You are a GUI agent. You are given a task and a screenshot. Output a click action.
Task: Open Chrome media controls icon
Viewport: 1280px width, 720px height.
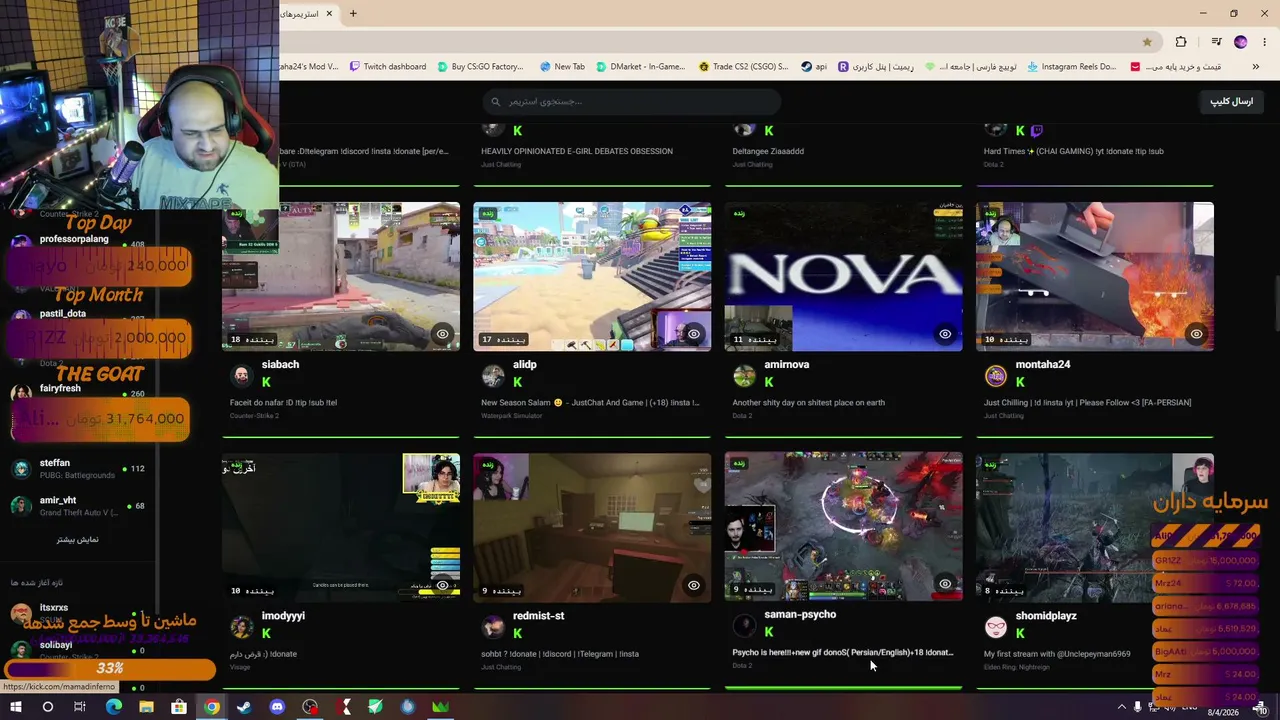point(1216,42)
